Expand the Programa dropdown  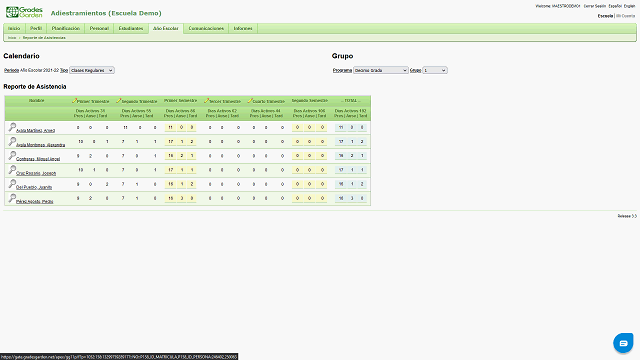(380, 70)
